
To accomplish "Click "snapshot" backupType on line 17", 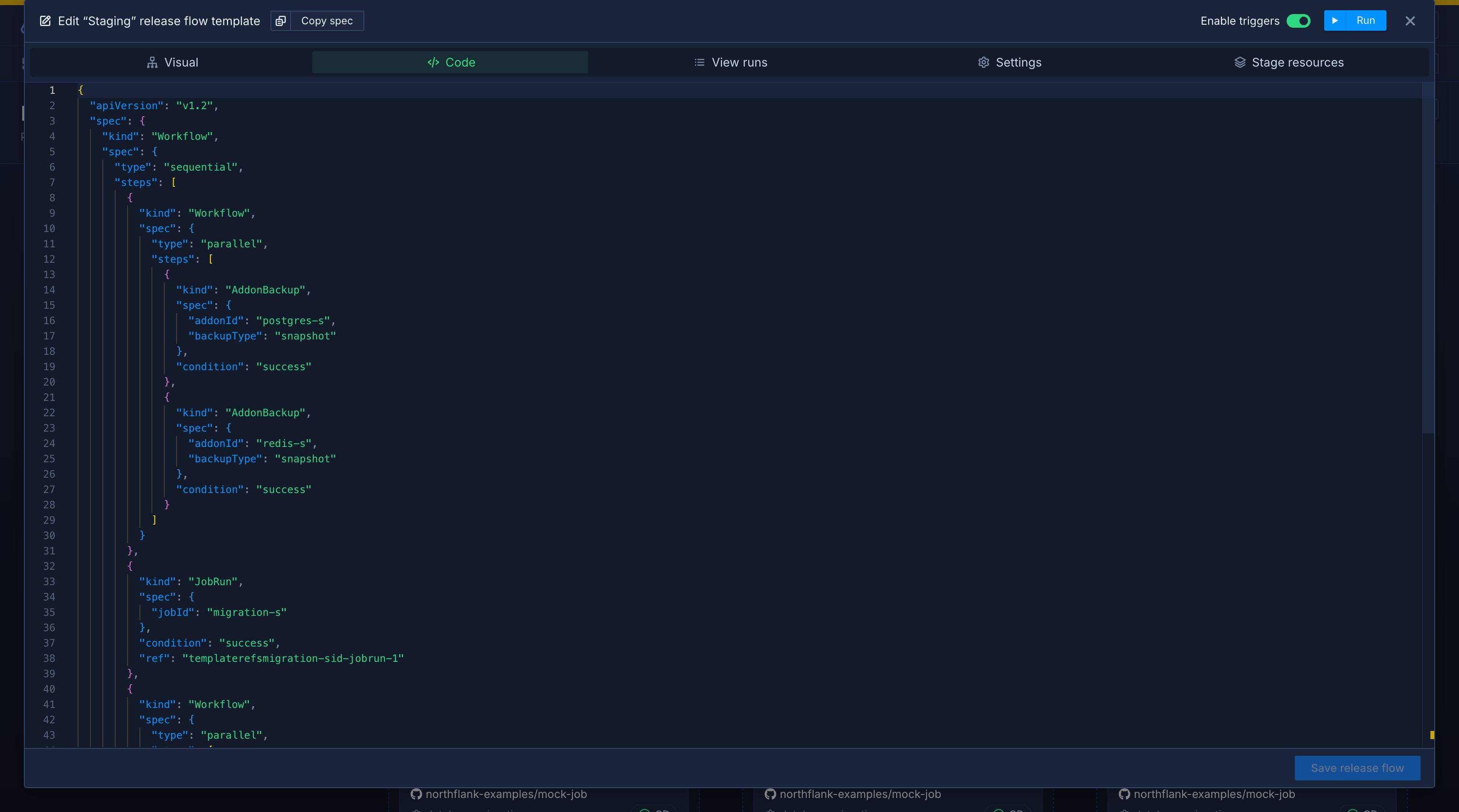I will (305, 336).
